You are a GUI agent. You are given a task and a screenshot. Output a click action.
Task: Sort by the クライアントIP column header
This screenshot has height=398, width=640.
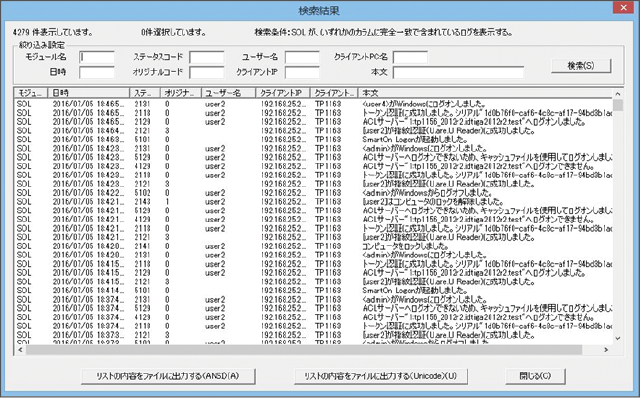(x=283, y=93)
